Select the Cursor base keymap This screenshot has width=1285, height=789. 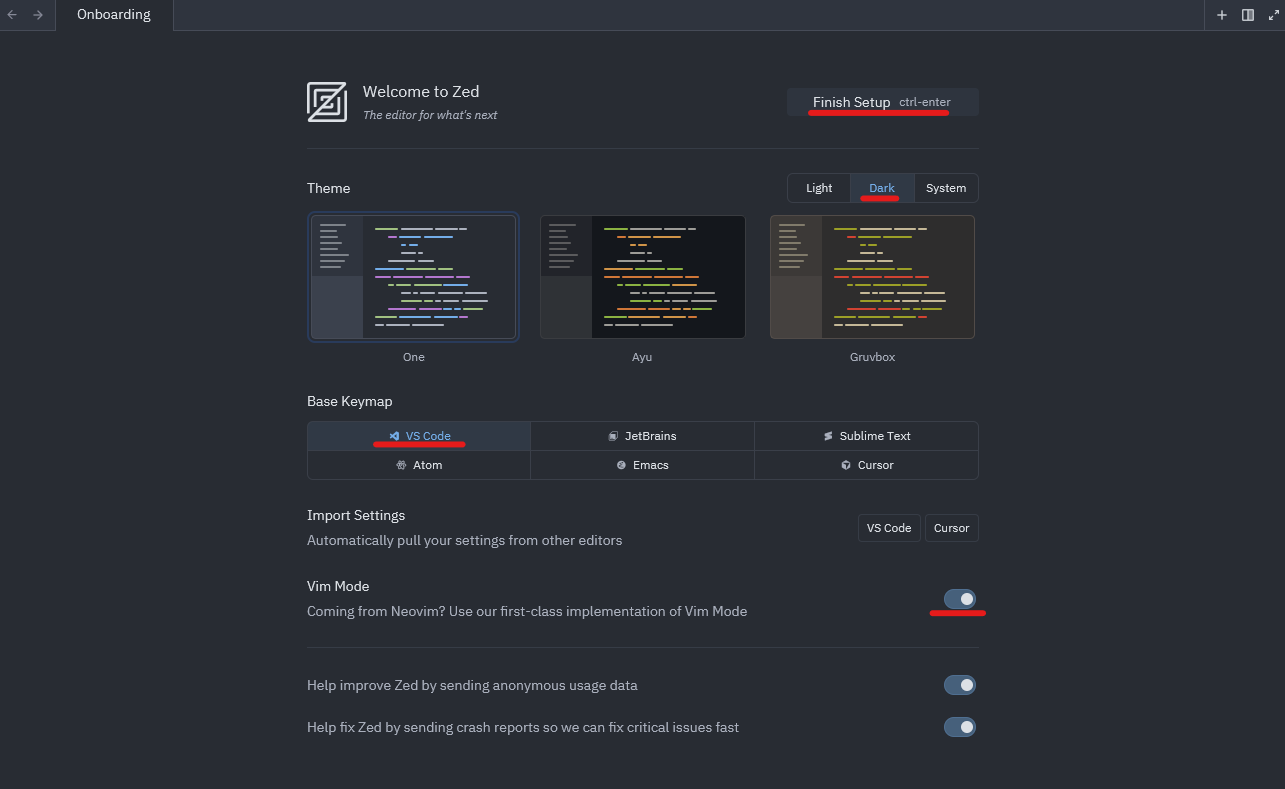pos(866,464)
